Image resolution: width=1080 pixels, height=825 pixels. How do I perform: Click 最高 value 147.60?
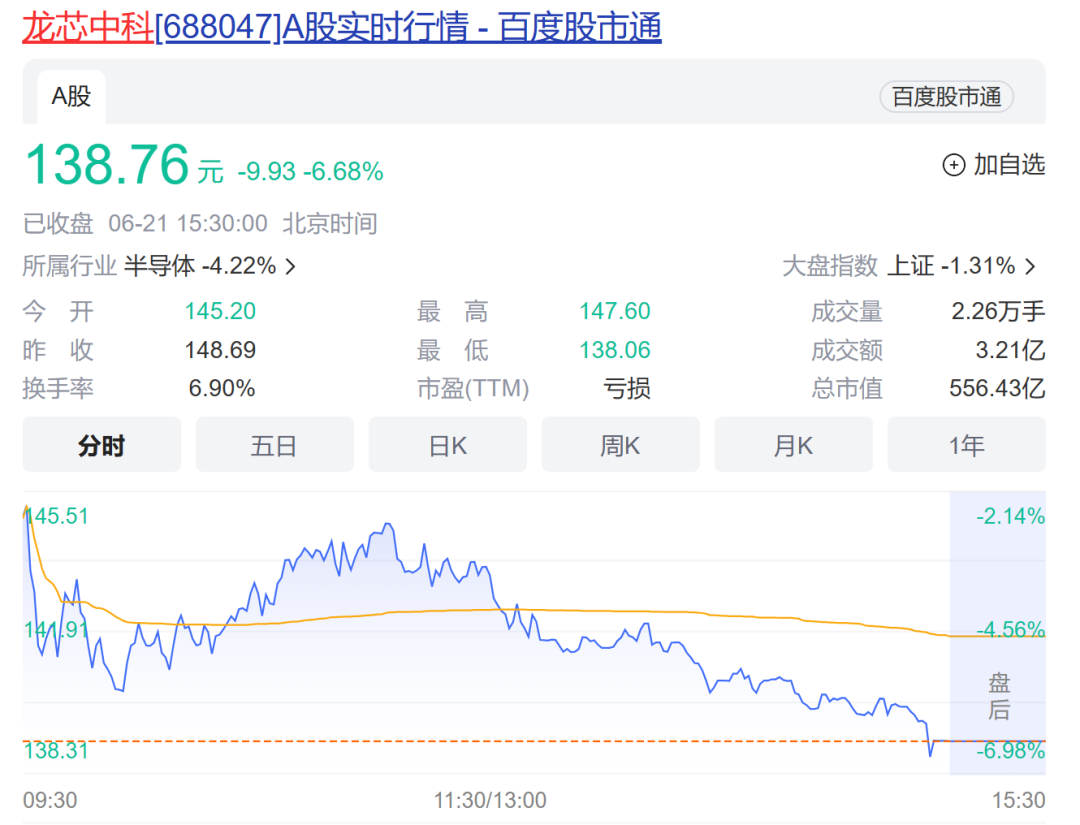[614, 311]
